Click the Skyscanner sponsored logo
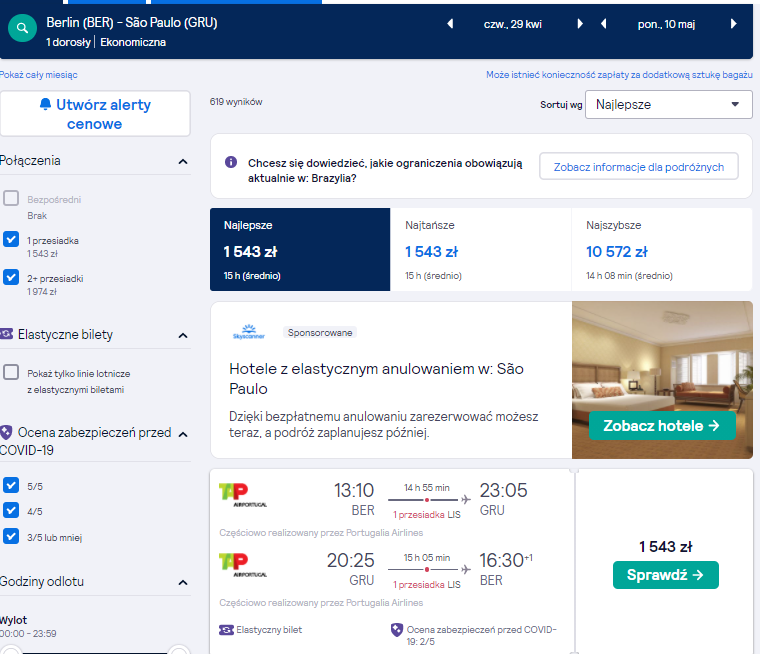Screen dimensions: 760x654 pyautogui.click(x=249, y=332)
